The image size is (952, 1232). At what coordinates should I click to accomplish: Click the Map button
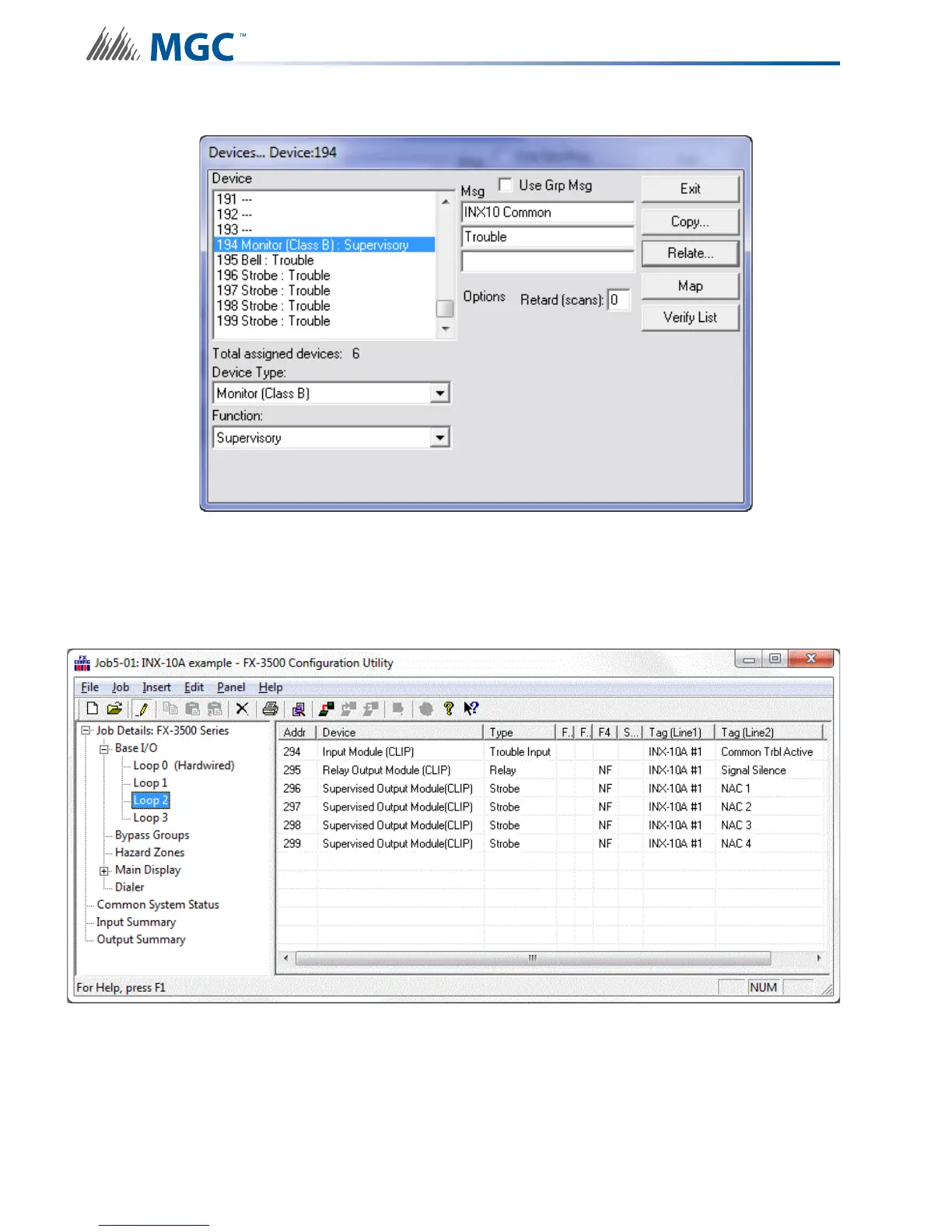click(x=690, y=286)
